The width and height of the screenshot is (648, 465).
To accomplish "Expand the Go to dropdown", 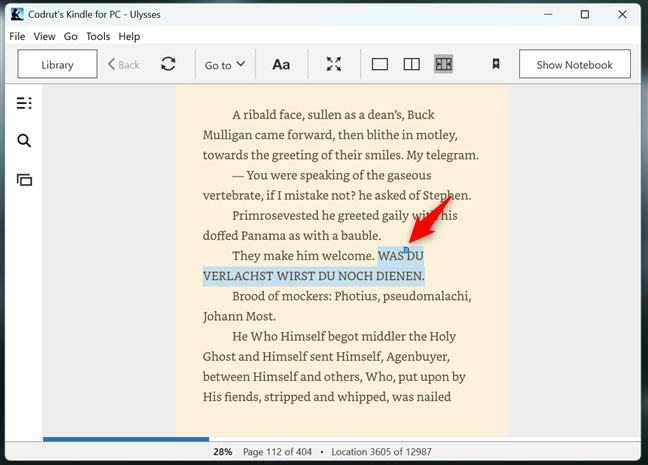I will [225, 65].
